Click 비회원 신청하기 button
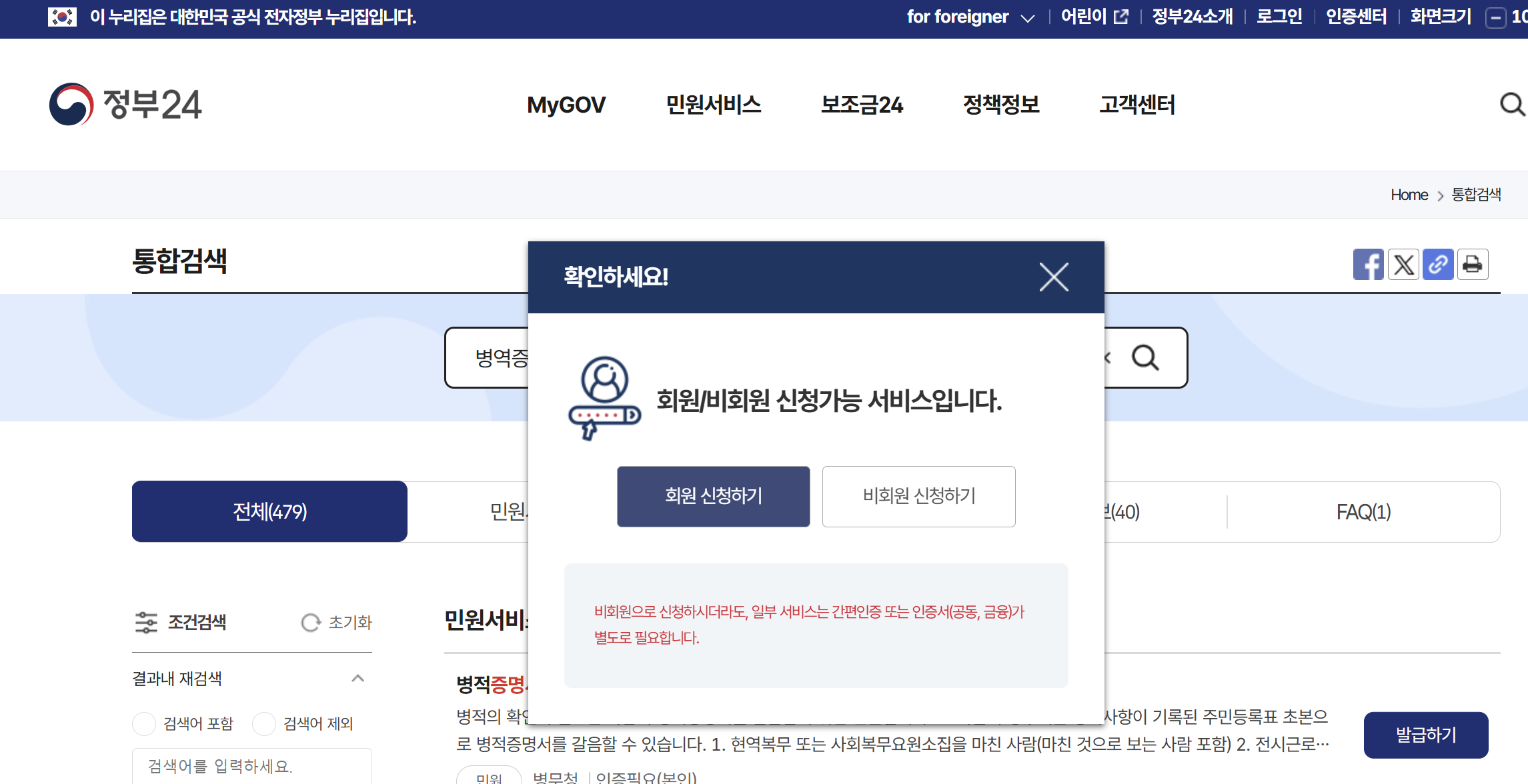 point(918,496)
